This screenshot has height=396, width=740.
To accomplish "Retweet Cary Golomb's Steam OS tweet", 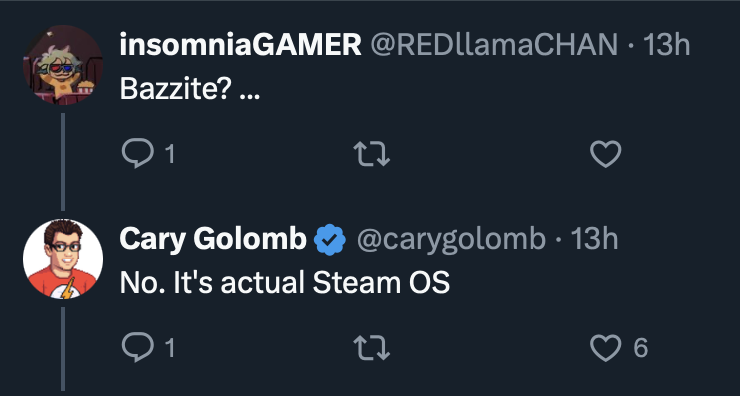I will point(371,348).
